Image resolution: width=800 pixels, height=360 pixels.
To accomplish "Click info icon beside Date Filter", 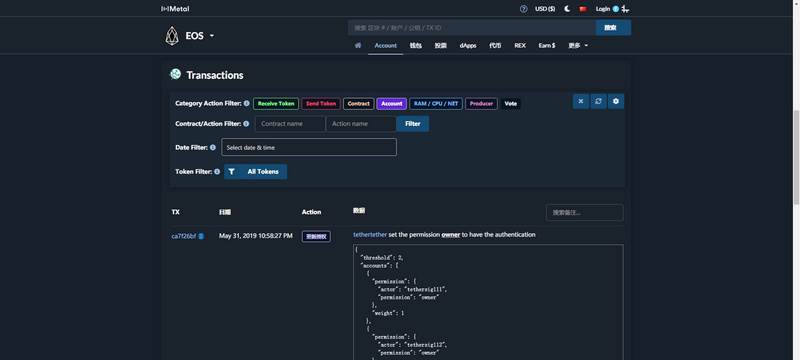I will 213,147.
